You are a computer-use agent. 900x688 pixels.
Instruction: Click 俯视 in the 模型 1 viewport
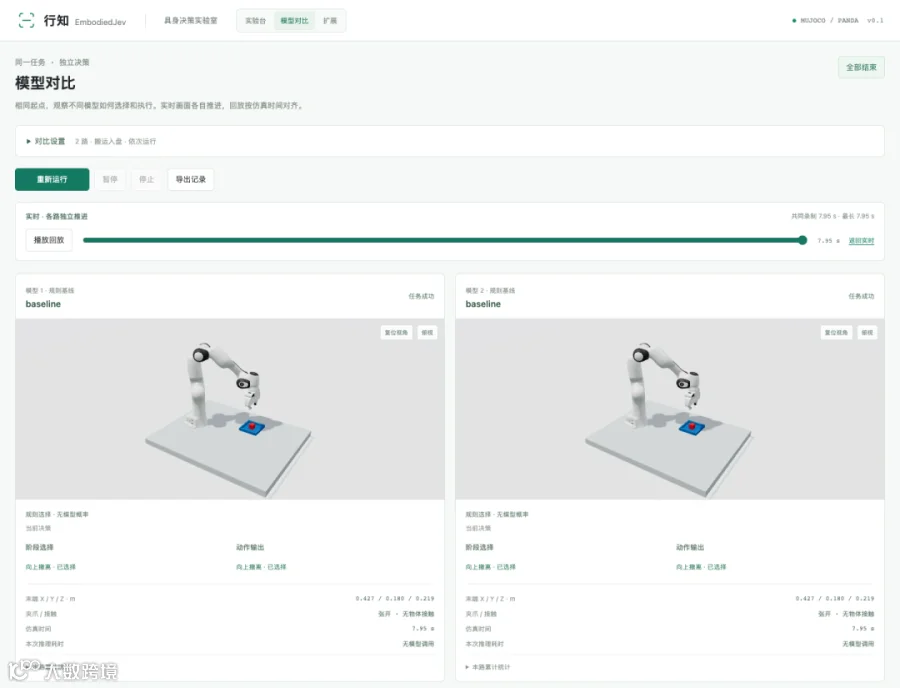click(427, 333)
